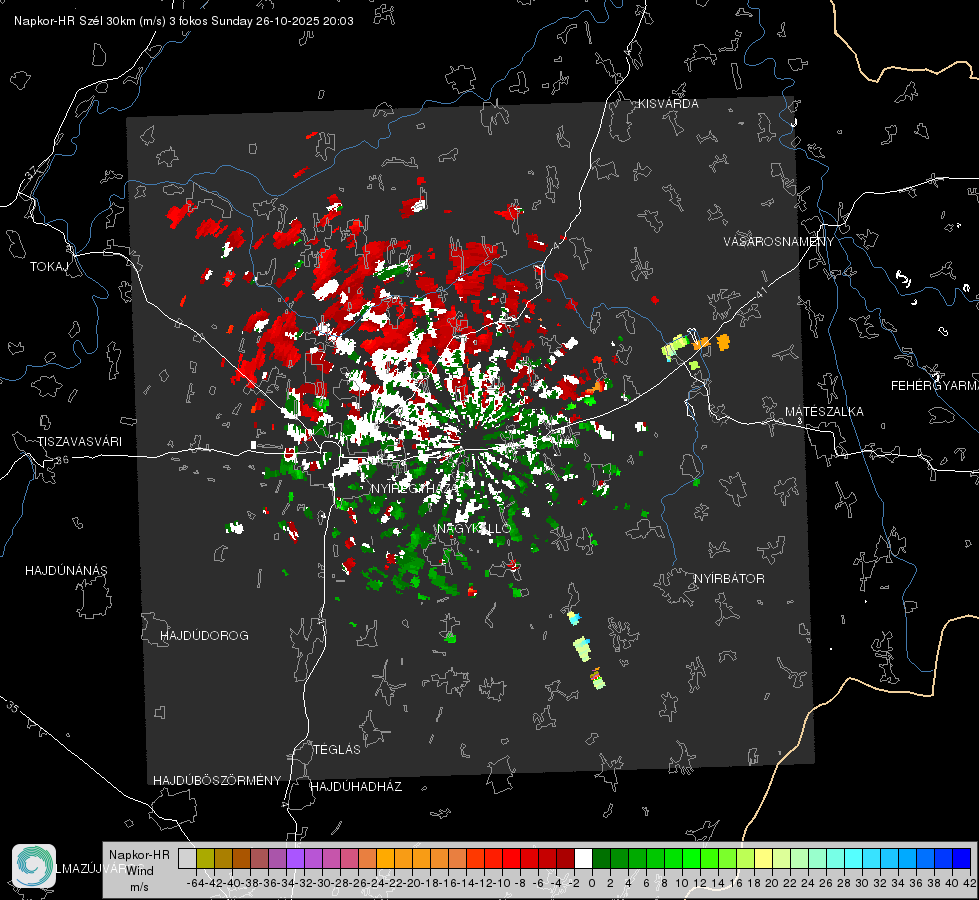
Task: Click the TISZAVASVÁRI town label
Action: 79,442
